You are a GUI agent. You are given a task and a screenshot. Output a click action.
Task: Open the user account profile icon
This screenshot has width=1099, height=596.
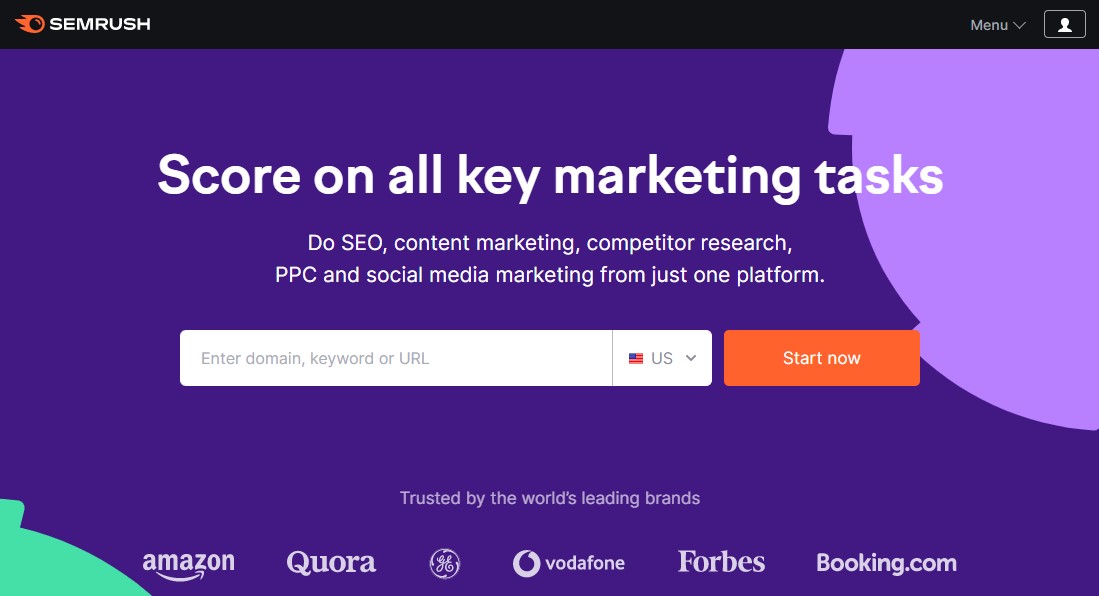[1064, 24]
